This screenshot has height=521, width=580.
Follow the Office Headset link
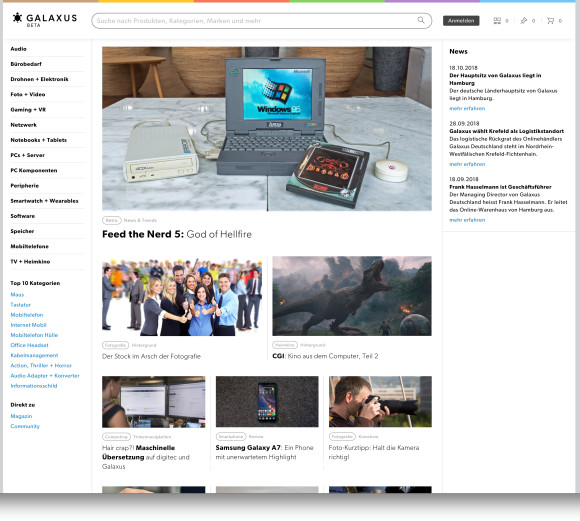[29, 345]
